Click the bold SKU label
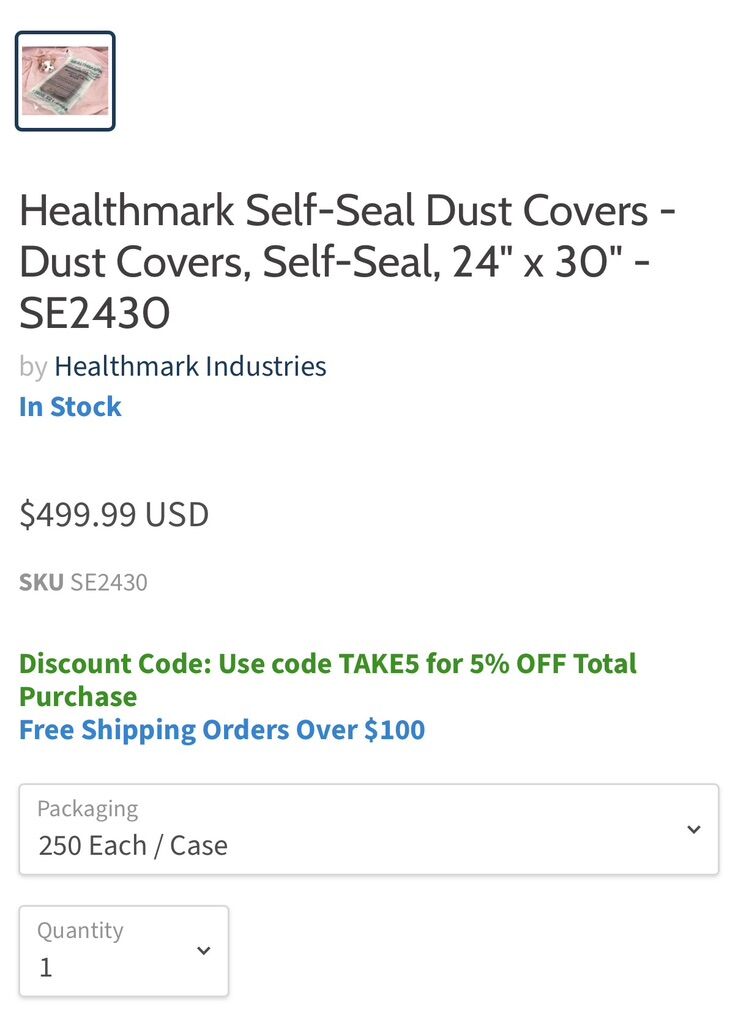Viewport: 738px width, 1020px height. (x=41, y=582)
